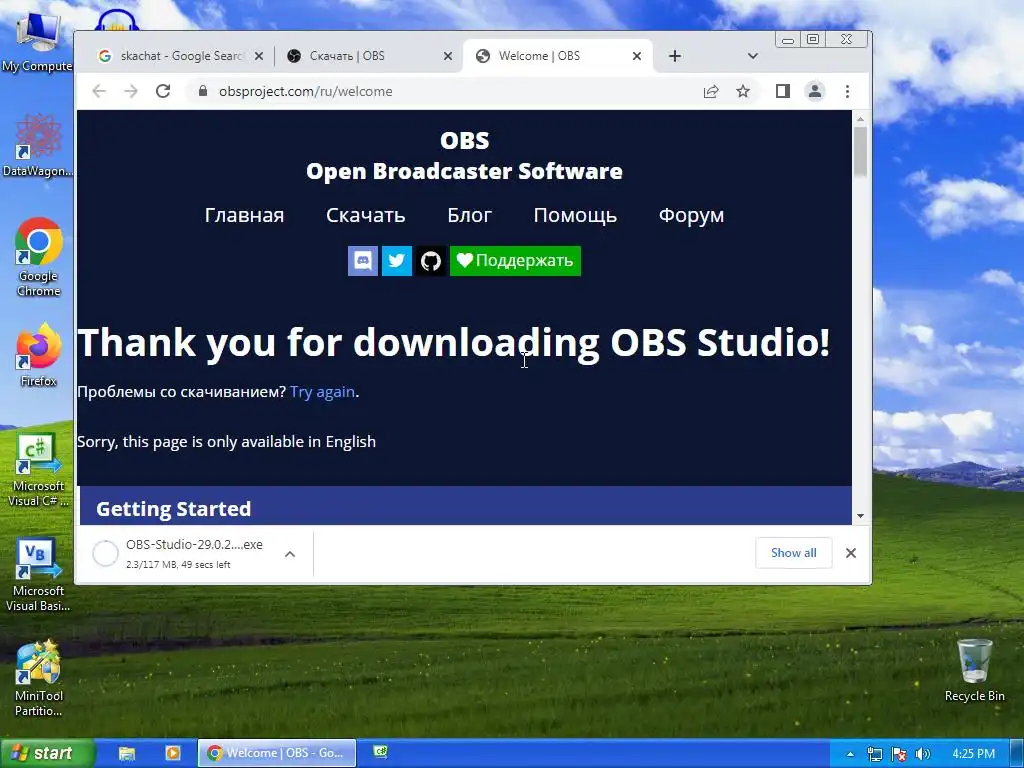Expand the tab search chevron
Screen dimensions: 1024x768
(x=753, y=56)
